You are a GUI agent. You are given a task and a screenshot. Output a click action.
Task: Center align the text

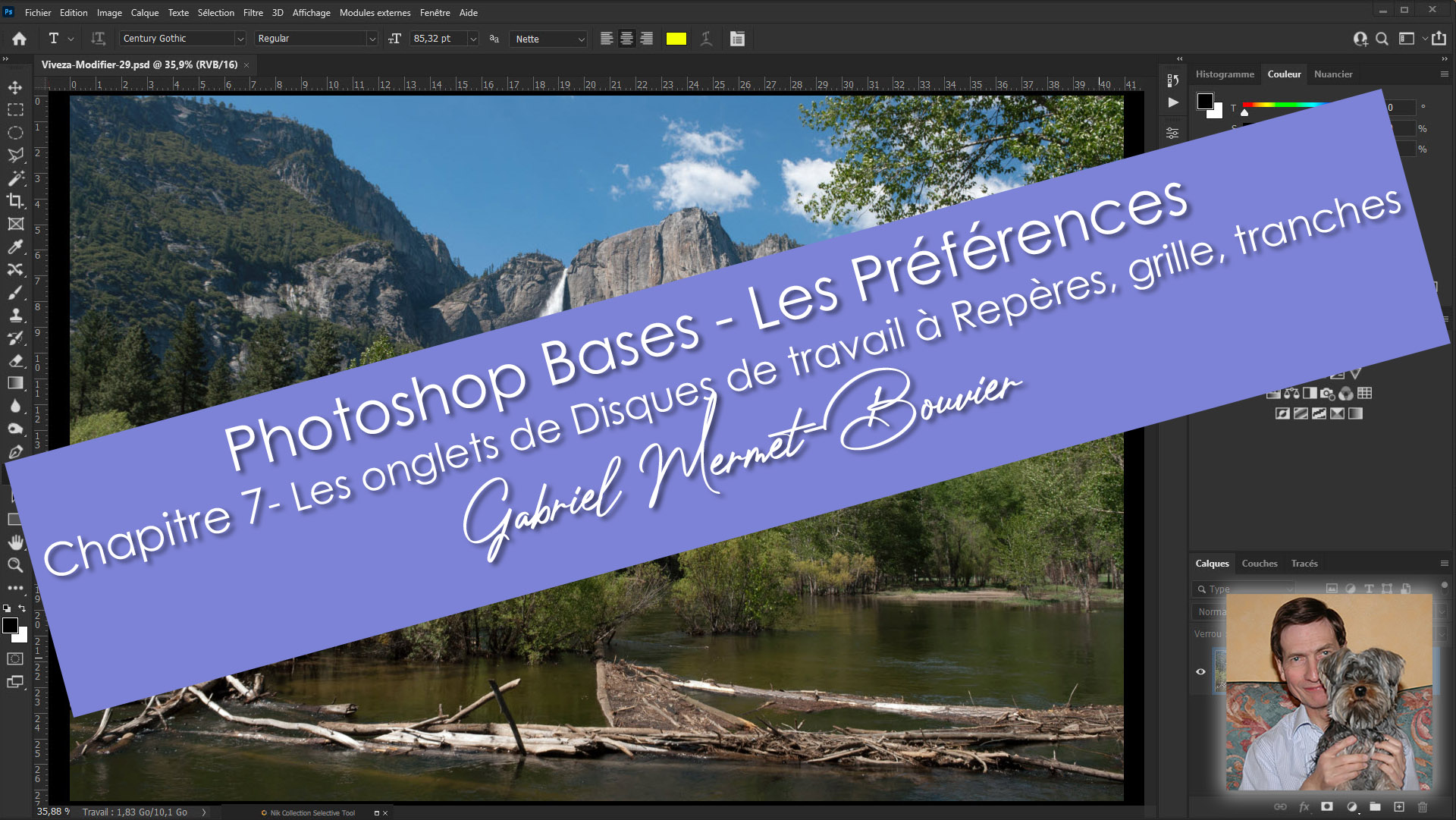tap(626, 39)
